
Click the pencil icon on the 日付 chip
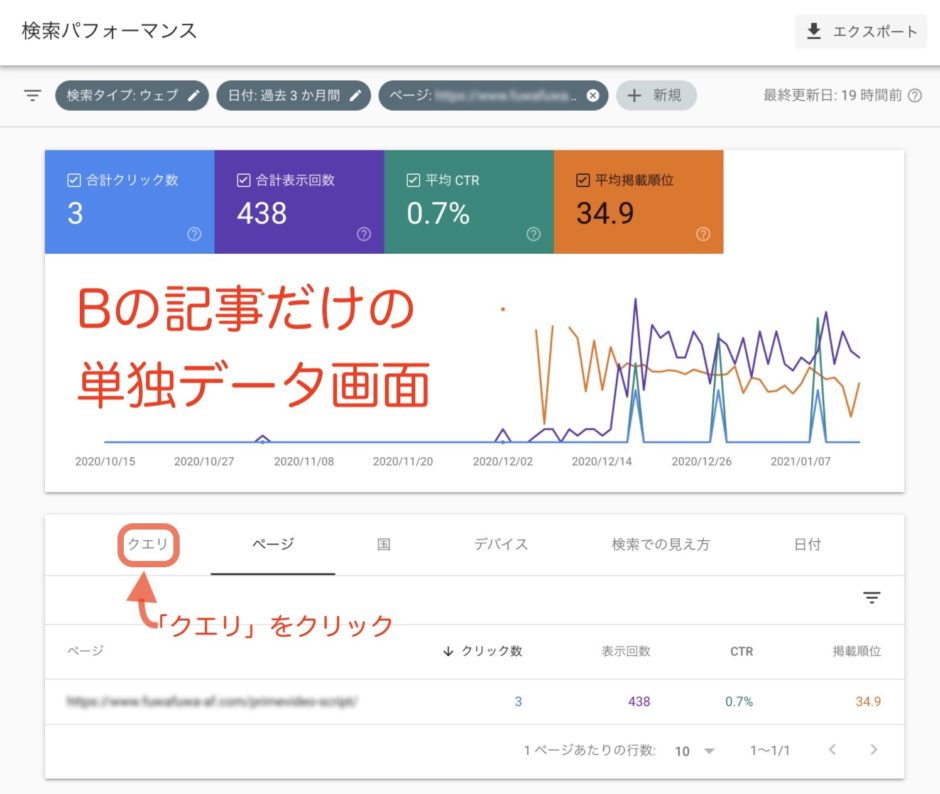click(x=355, y=95)
